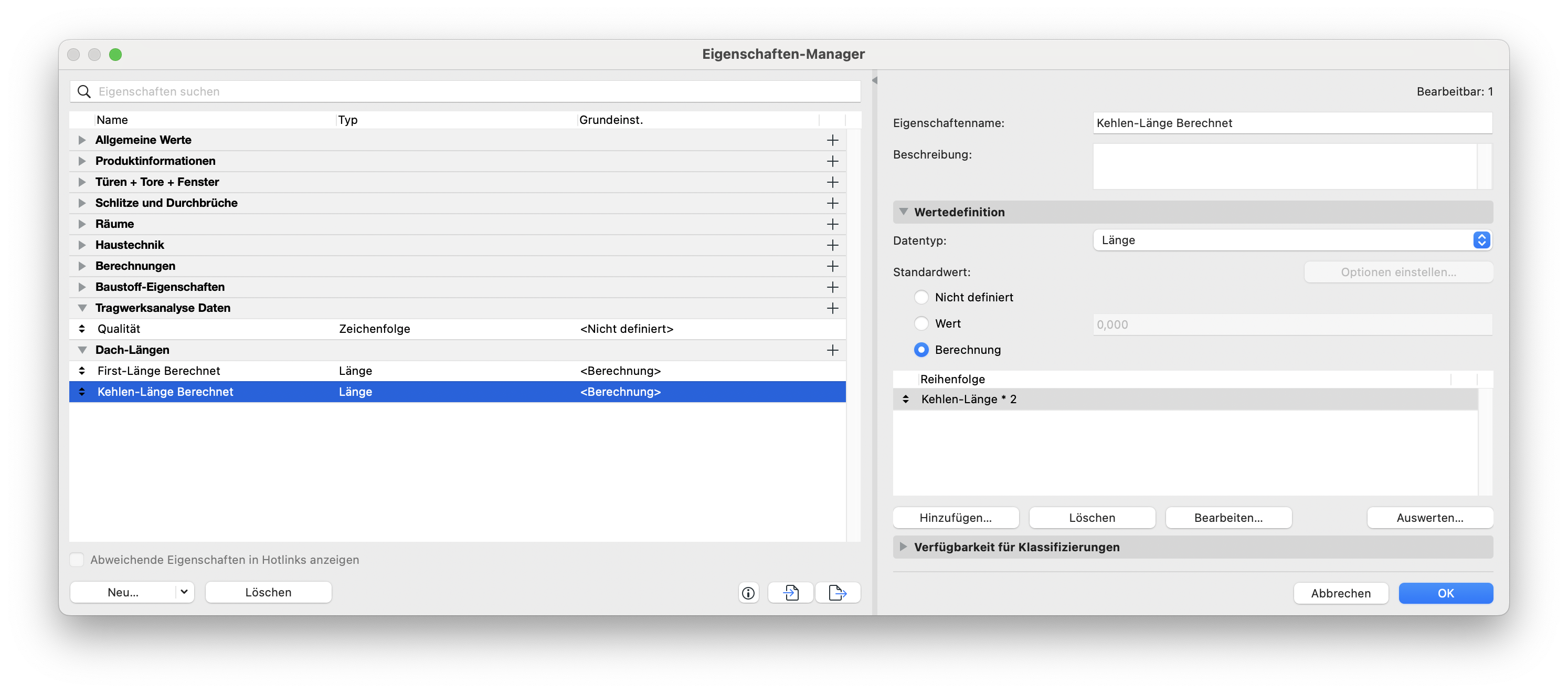The image size is (1568, 693).
Task: Click the Grundeinst. column header
Action: point(698,120)
